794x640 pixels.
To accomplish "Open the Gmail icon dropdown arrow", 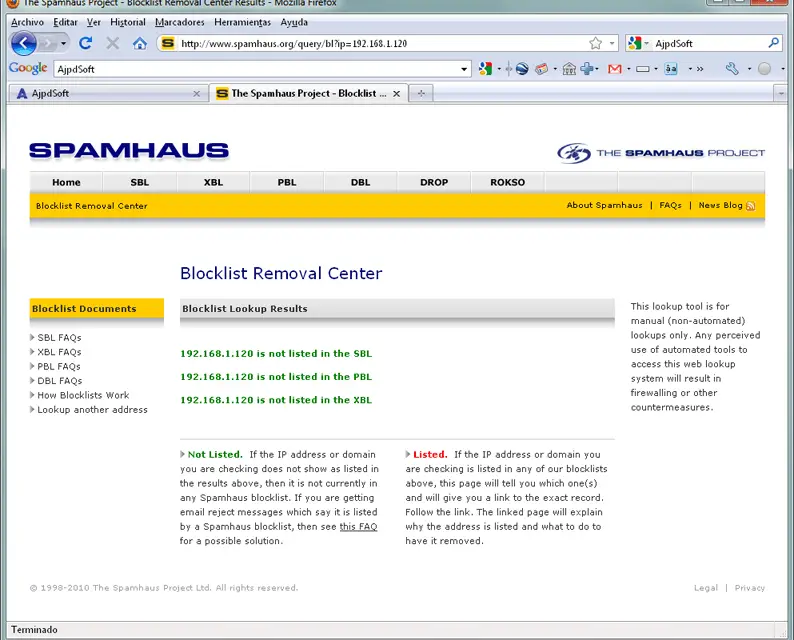I will tap(628, 69).
